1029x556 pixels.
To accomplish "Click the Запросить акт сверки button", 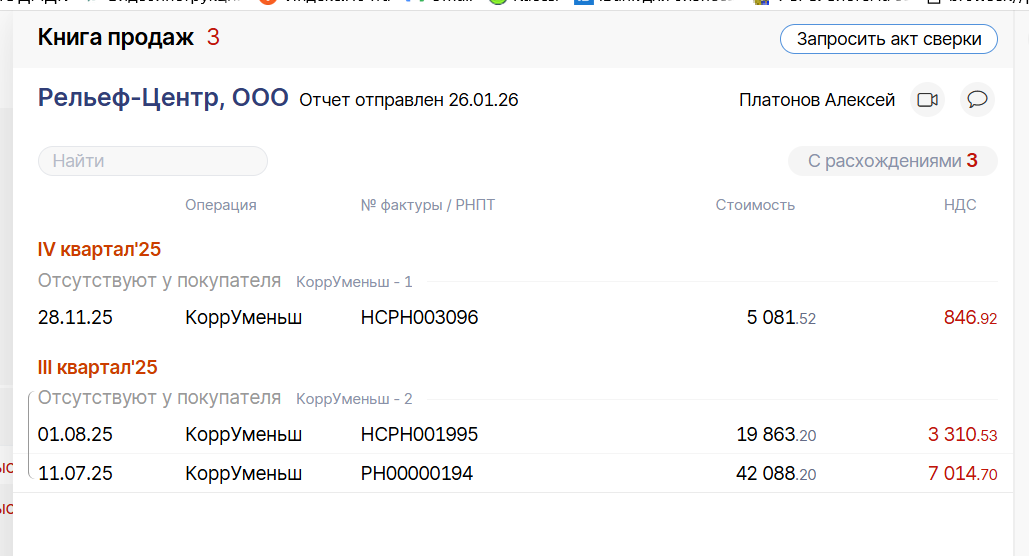I will [x=888, y=40].
